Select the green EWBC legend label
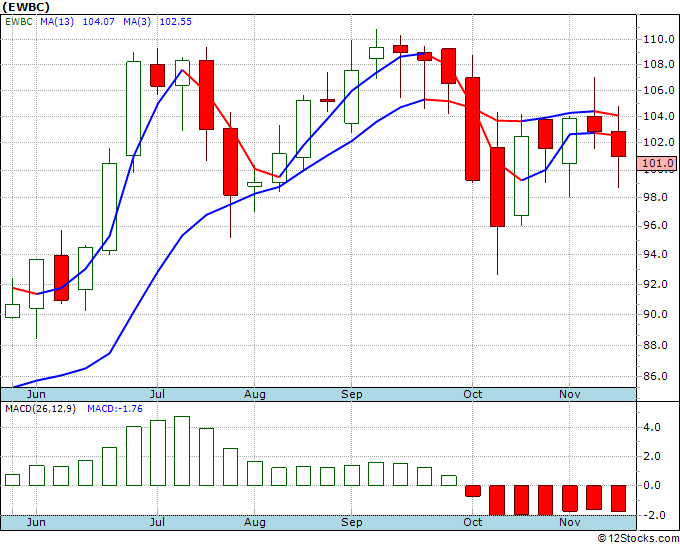The height and width of the screenshot is (546, 680). (19, 22)
